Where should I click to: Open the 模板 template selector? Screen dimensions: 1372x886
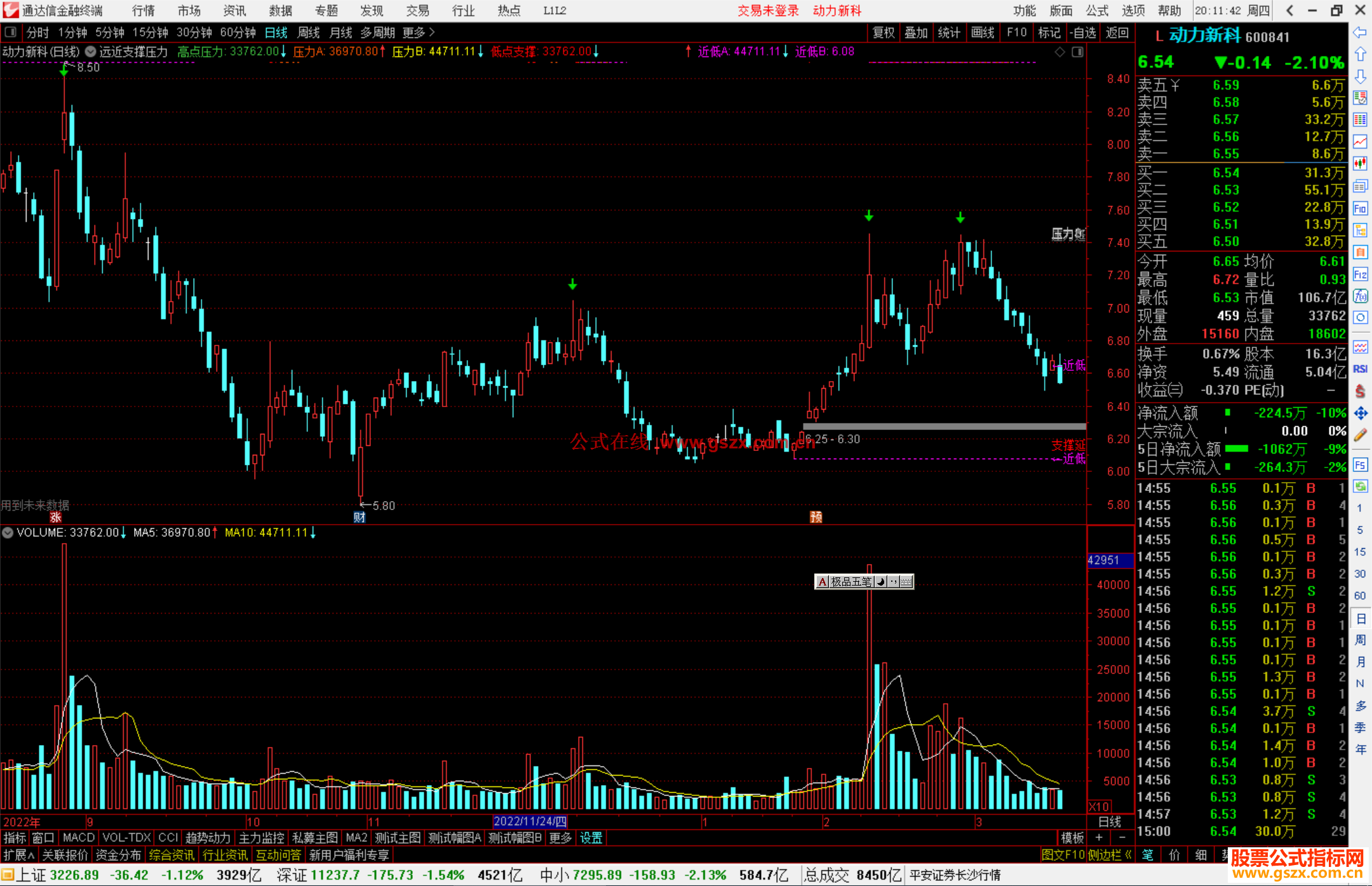(x=1073, y=838)
